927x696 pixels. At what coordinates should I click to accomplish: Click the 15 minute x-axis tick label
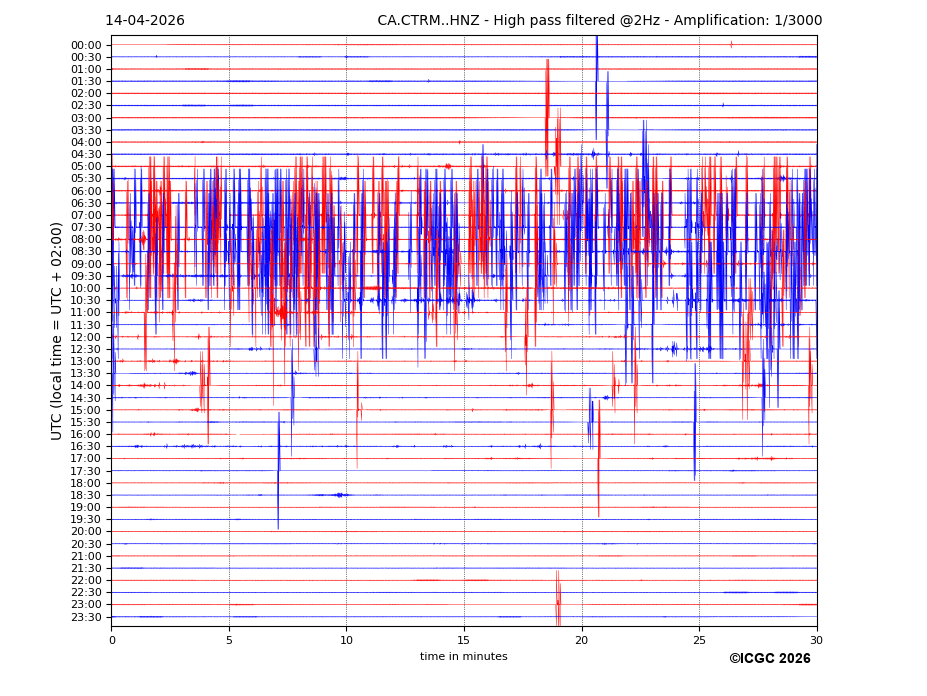click(464, 639)
